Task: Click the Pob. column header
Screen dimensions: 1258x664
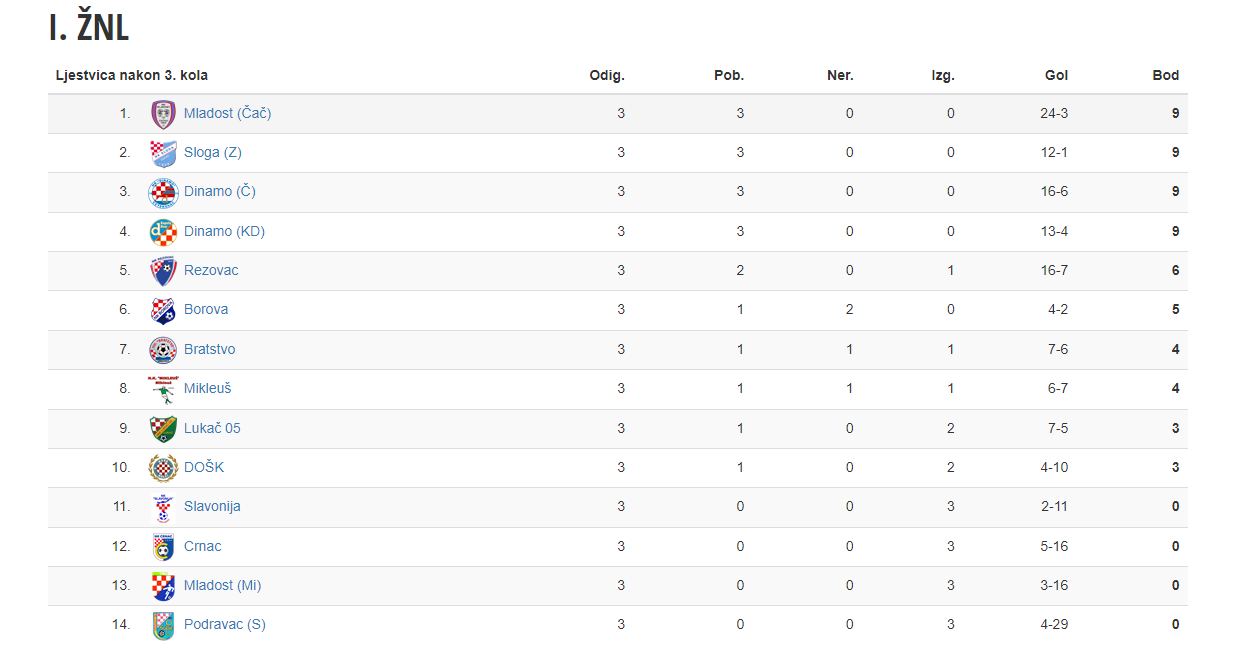Action: 729,75
